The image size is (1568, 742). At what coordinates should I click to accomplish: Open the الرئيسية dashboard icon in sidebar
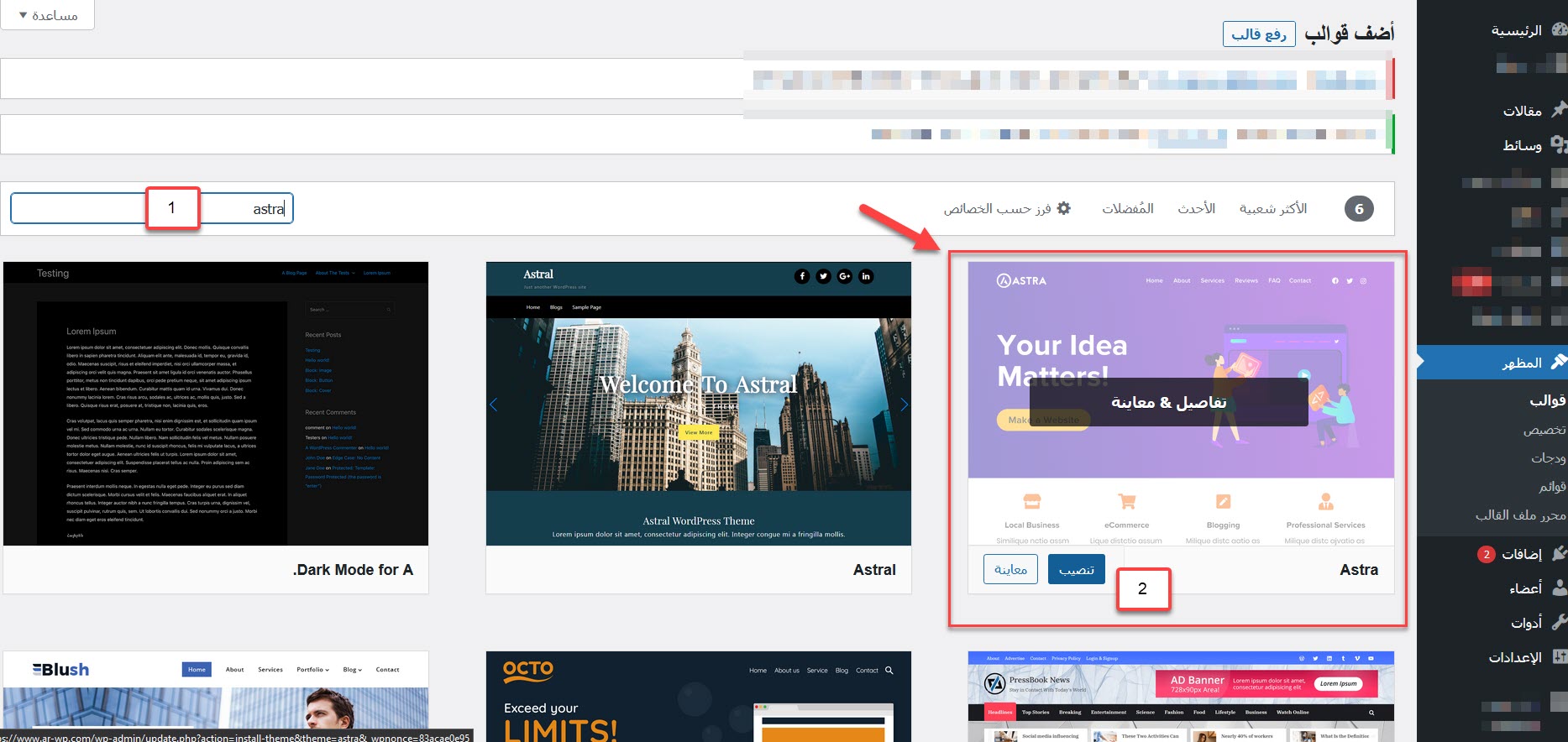[x=1559, y=30]
